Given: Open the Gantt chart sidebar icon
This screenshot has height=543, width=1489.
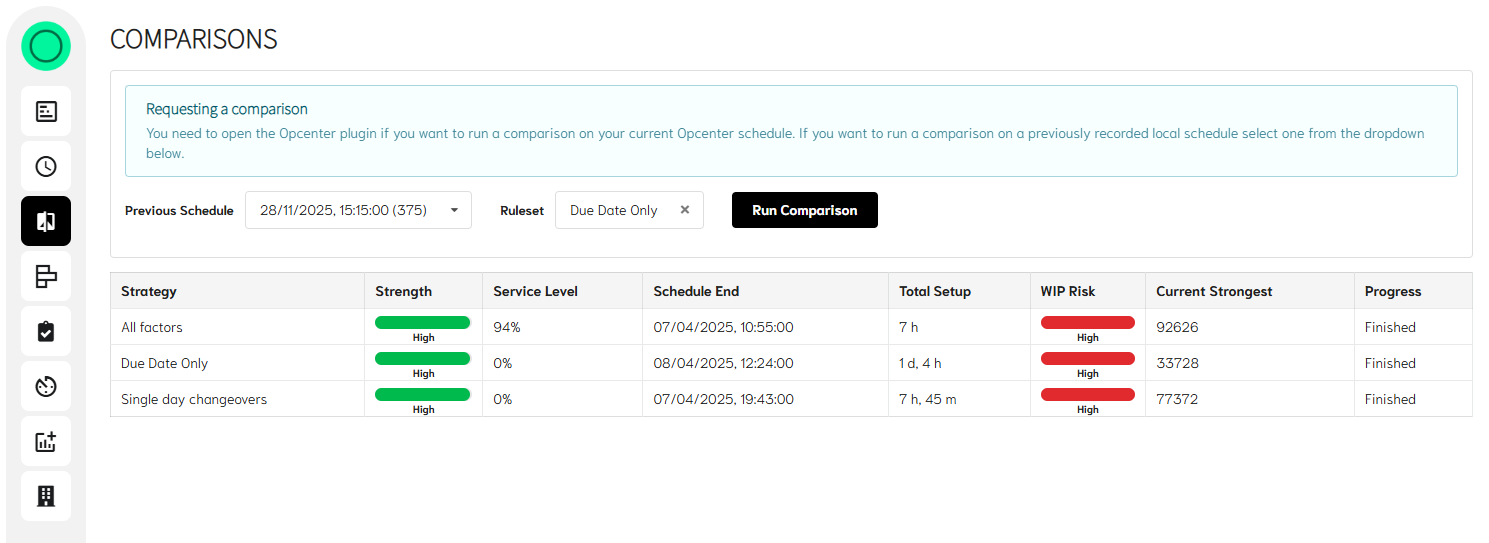Looking at the screenshot, I should pyautogui.click(x=46, y=276).
